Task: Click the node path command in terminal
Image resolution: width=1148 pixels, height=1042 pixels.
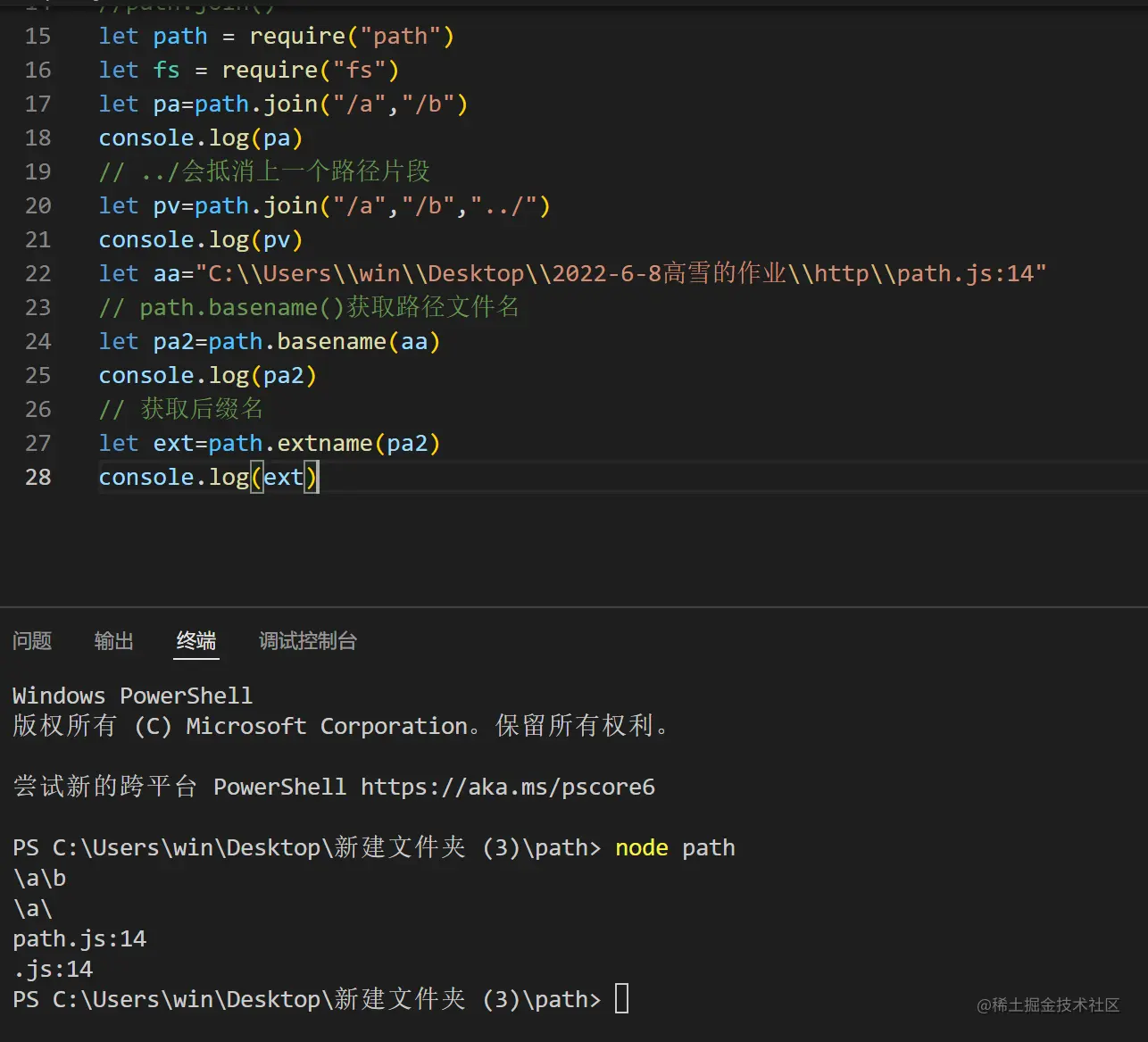Action: (x=675, y=847)
